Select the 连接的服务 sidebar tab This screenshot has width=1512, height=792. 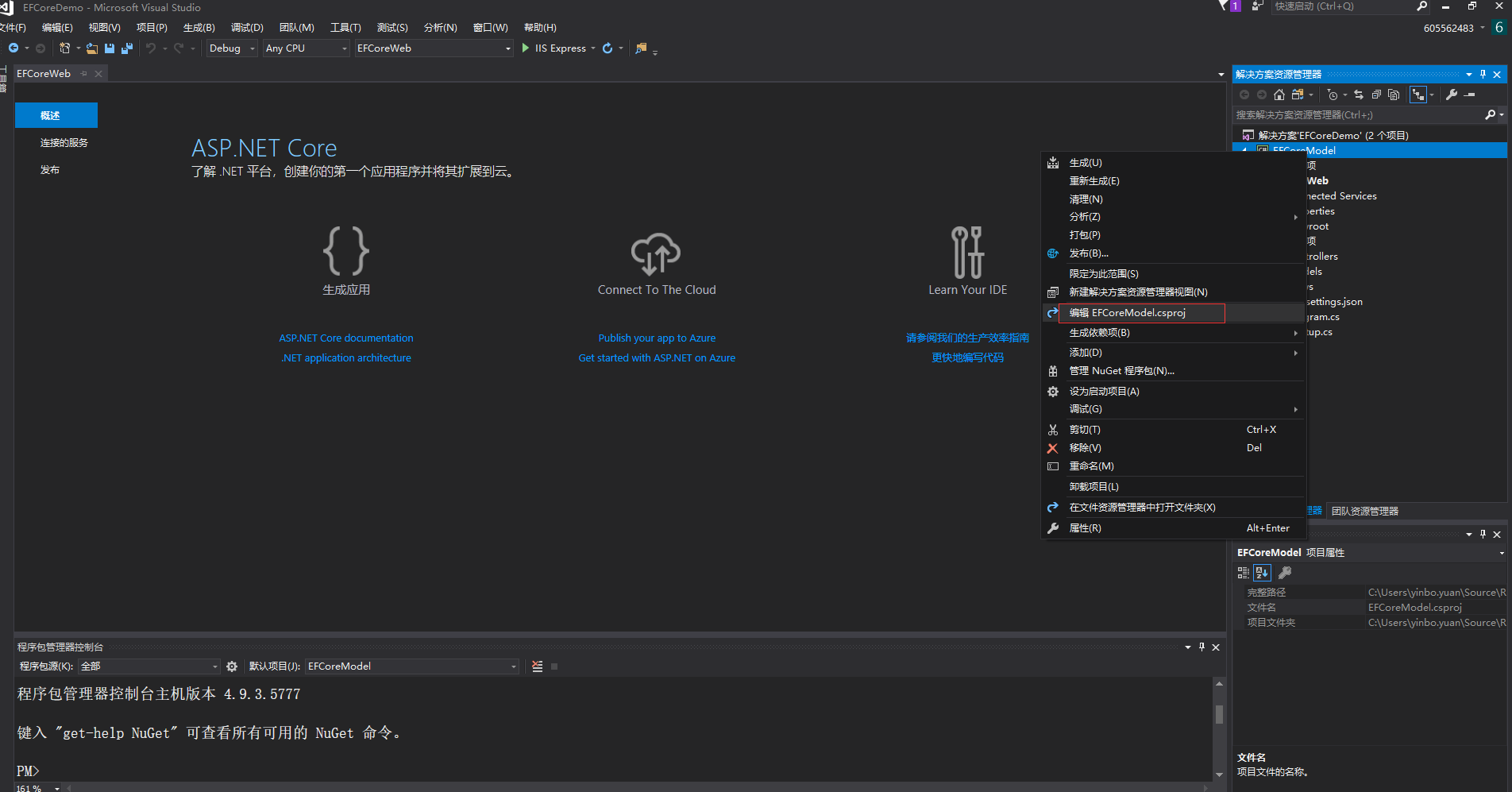click(64, 143)
